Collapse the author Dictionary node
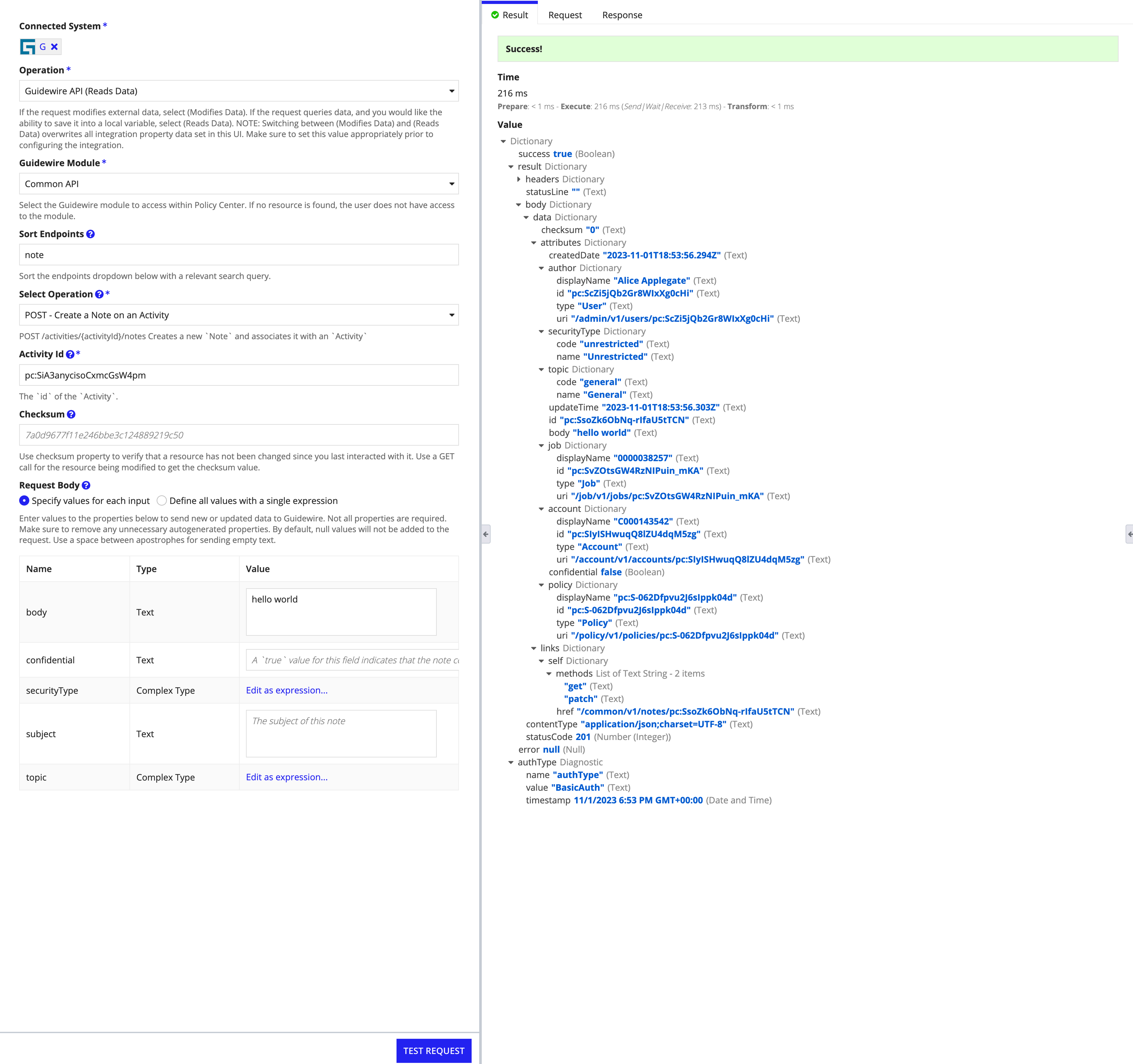1133x1064 pixels. pyautogui.click(x=541, y=269)
